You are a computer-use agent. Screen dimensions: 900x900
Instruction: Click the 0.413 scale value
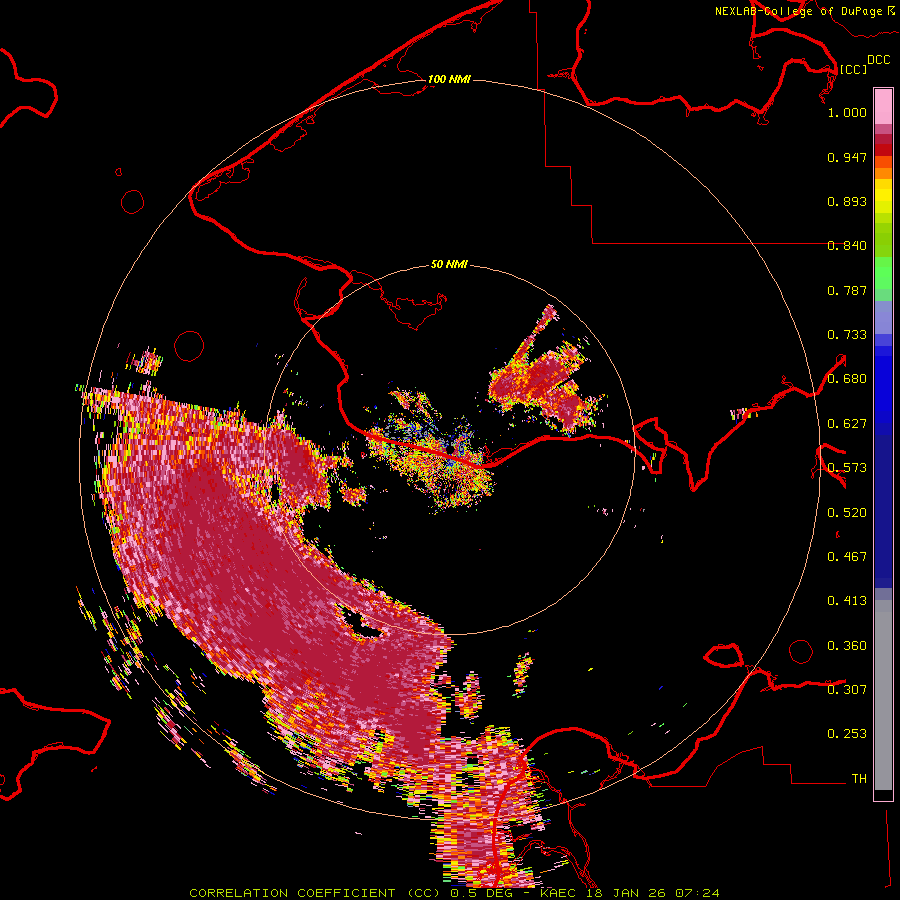[x=847, y=601]
